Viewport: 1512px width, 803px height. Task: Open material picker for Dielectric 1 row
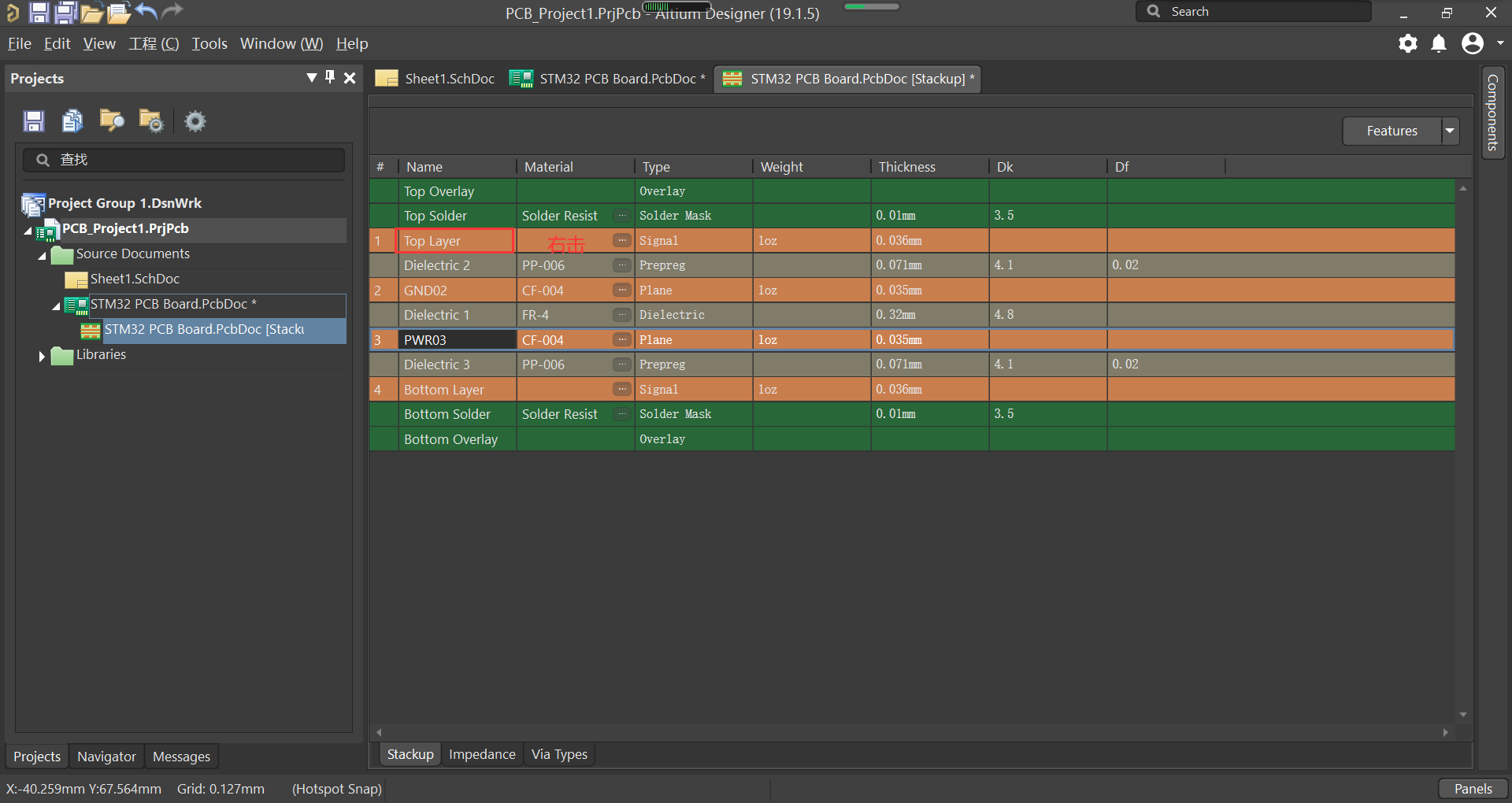pos(622,315)
